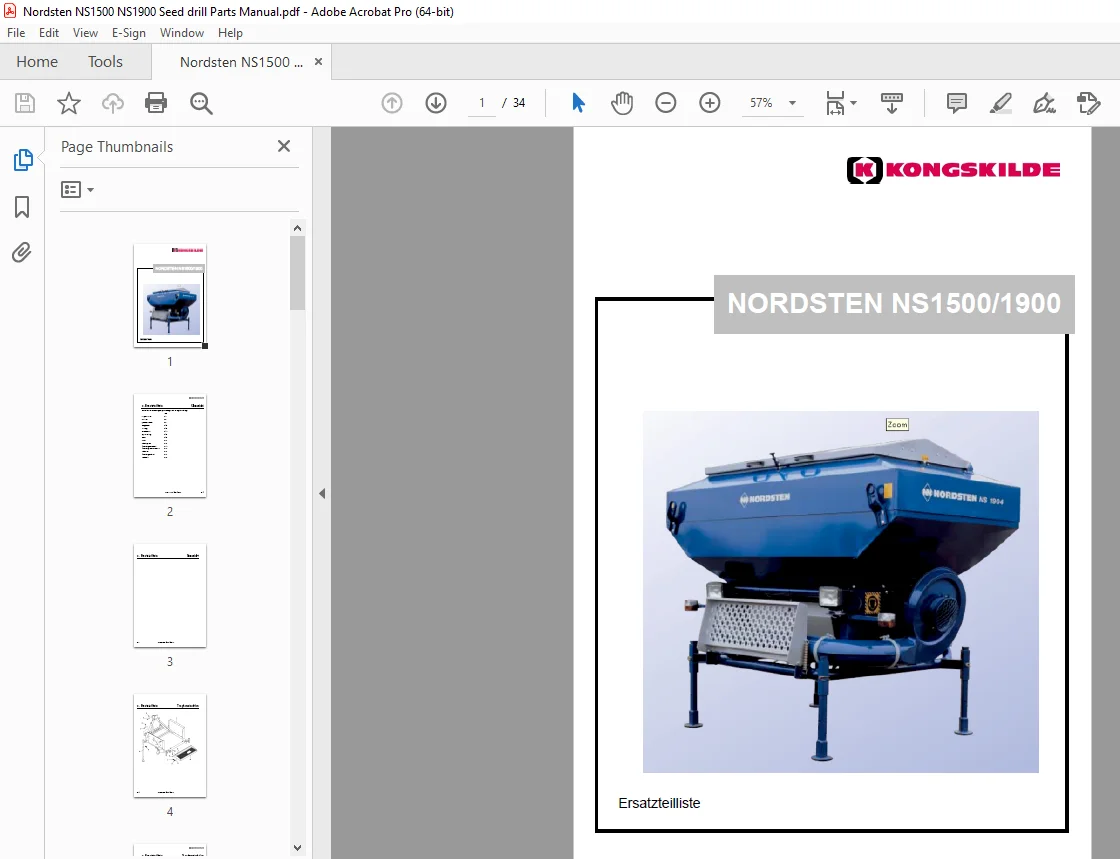Go to next page arrow
1120x859 pixels.
point(436,103)
